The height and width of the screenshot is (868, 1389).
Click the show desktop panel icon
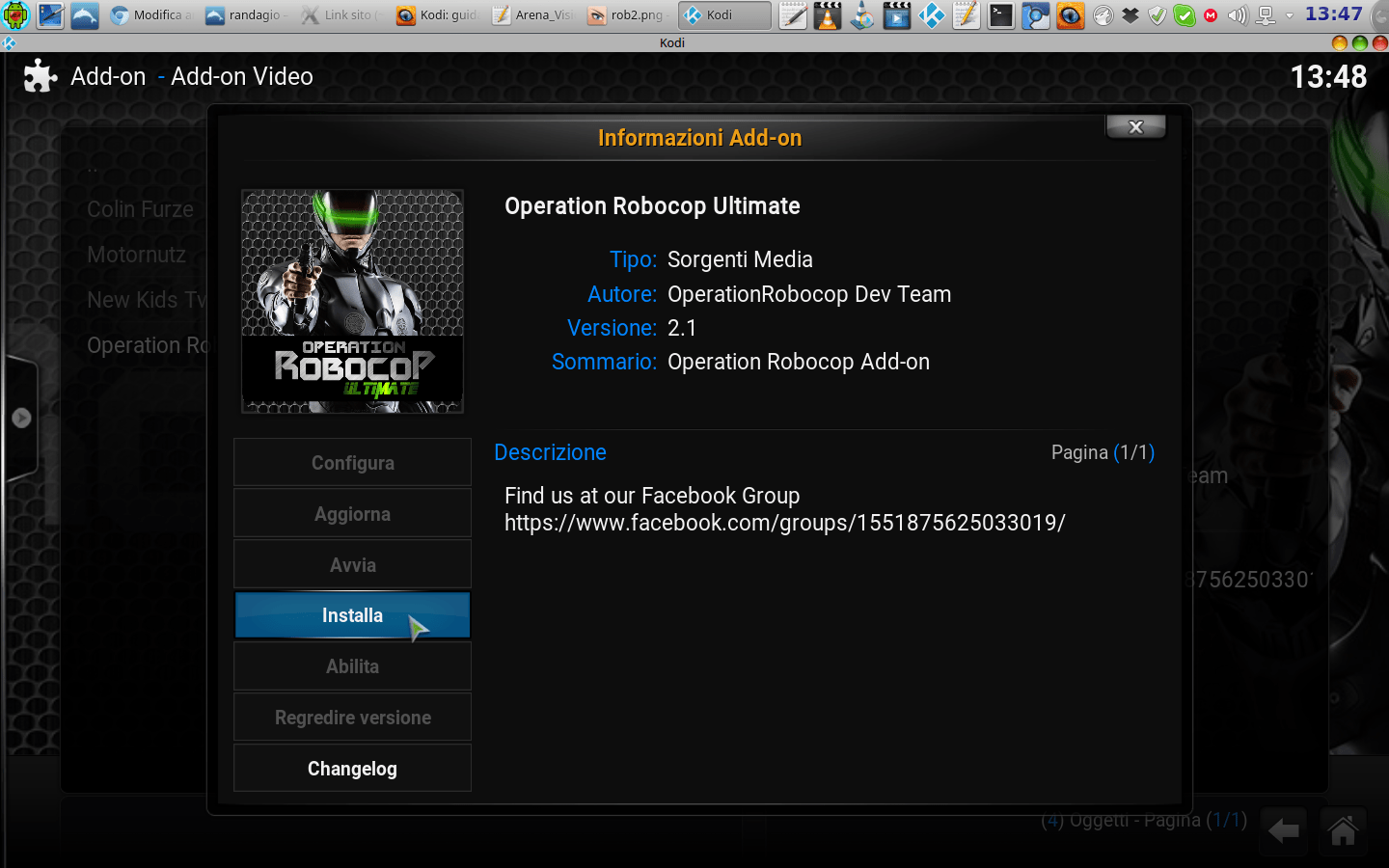[50, 14]
